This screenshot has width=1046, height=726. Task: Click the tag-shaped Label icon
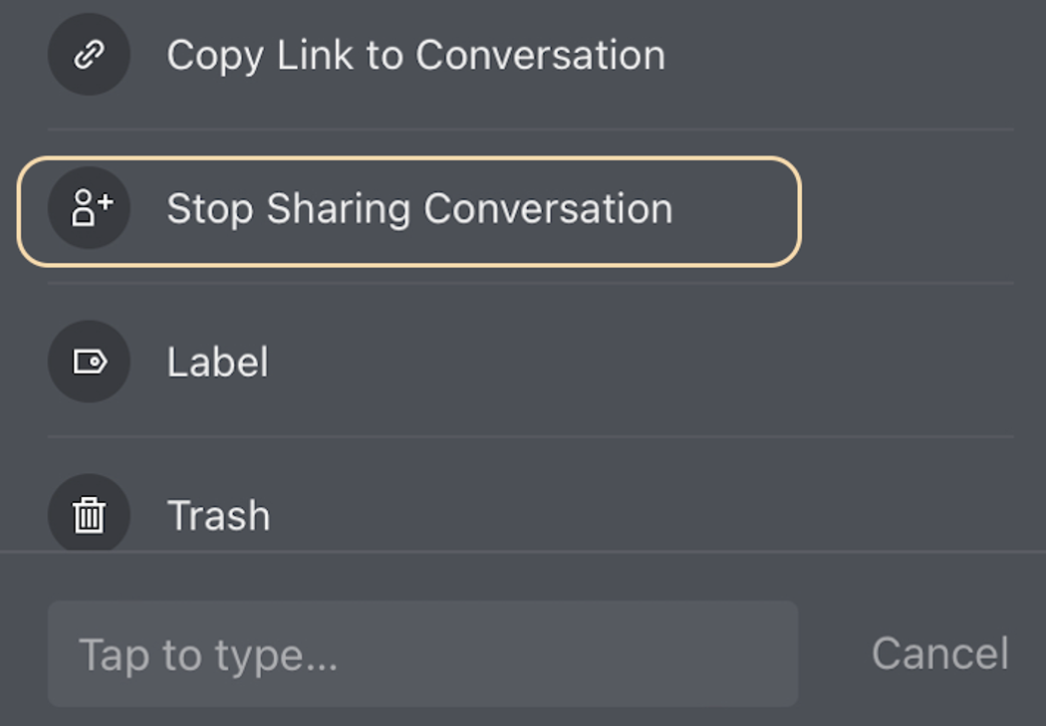pyautogui.click(x=89, y=362)
